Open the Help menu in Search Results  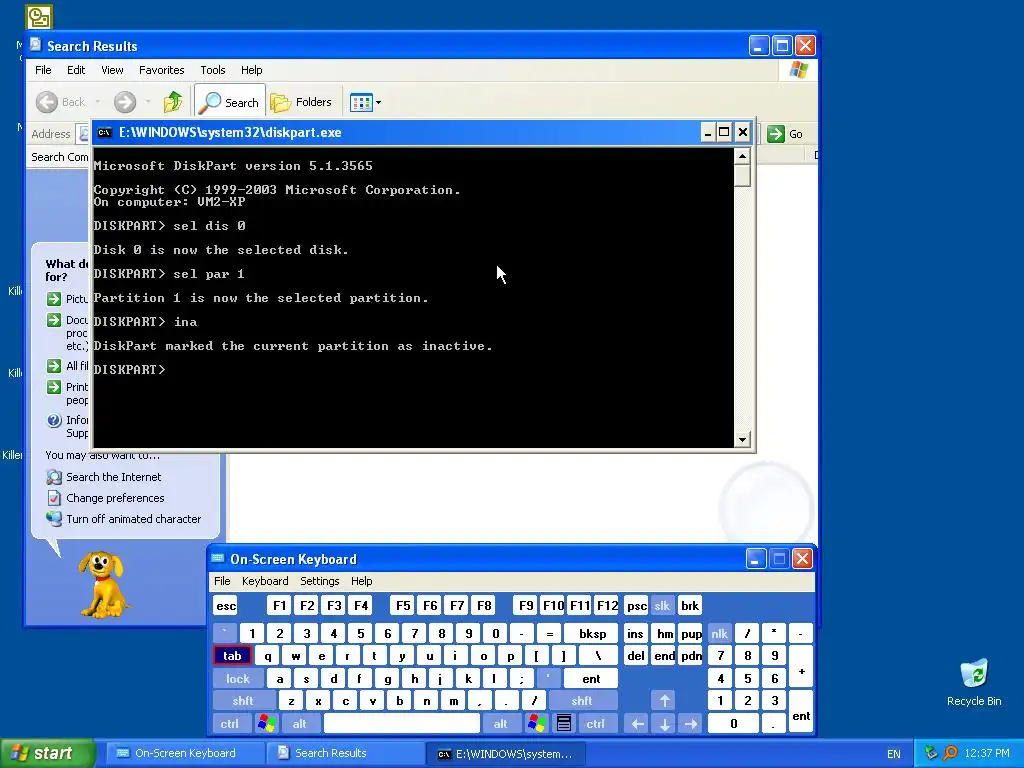pos(251,70)
